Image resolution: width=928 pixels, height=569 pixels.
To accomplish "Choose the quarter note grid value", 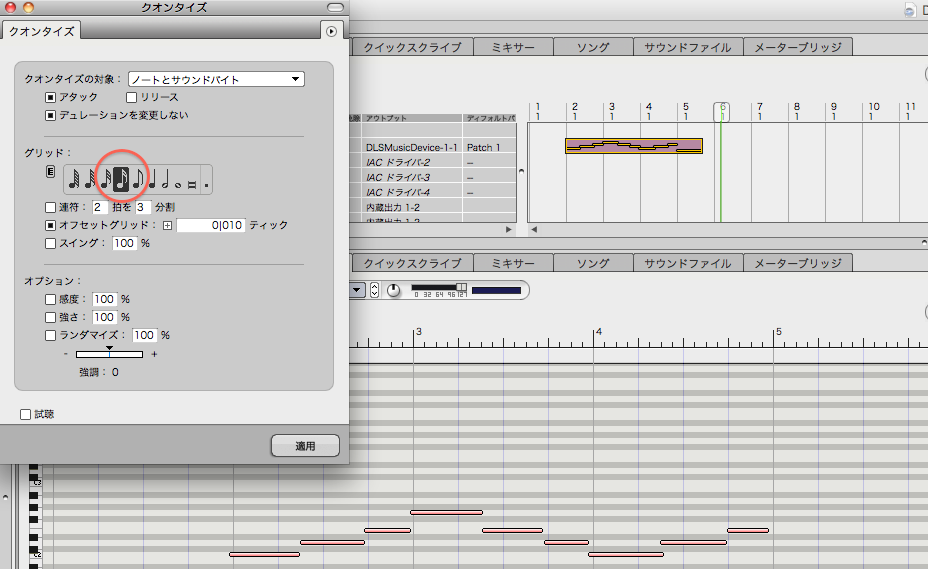I will tap(152, 179).
